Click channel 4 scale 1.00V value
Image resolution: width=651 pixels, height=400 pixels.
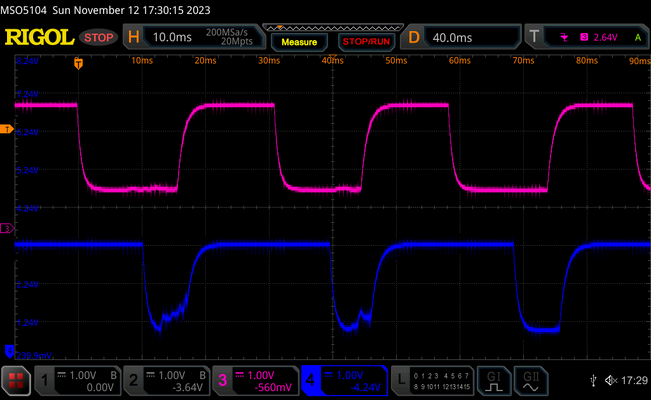[350, 375]
